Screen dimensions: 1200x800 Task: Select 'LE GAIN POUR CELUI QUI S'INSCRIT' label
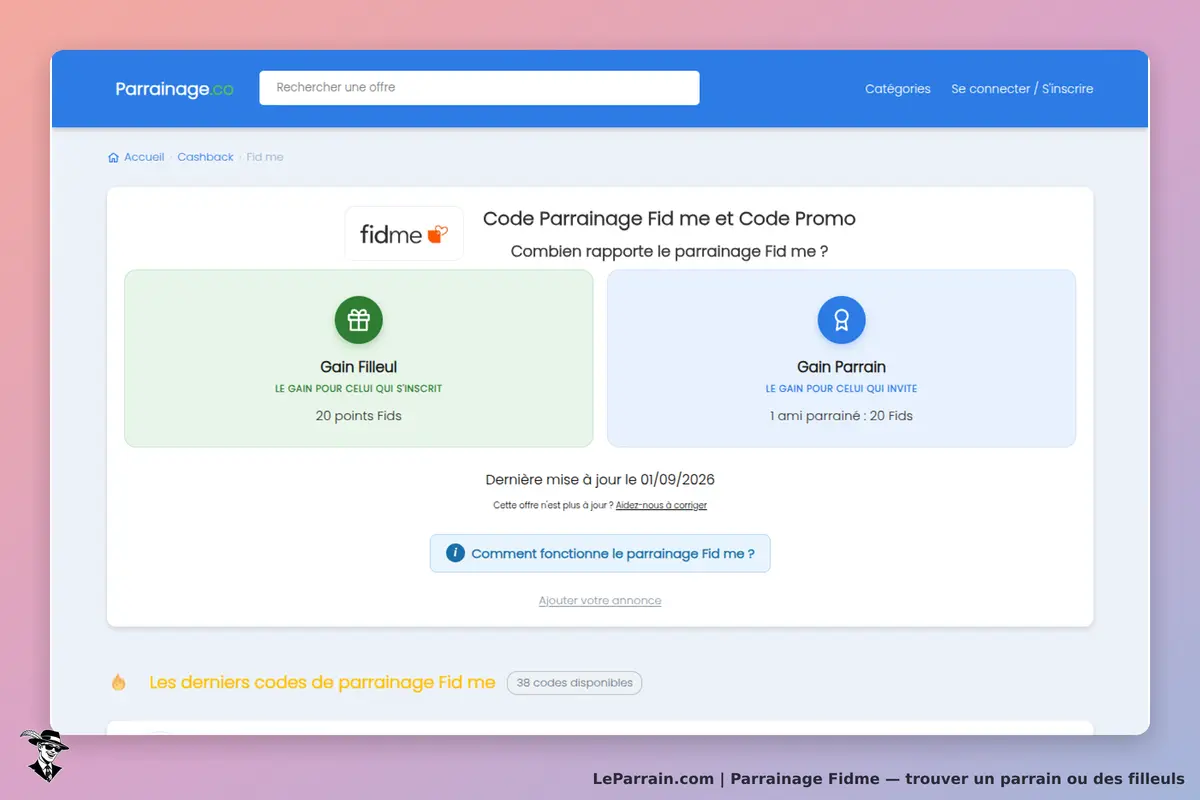359,388
